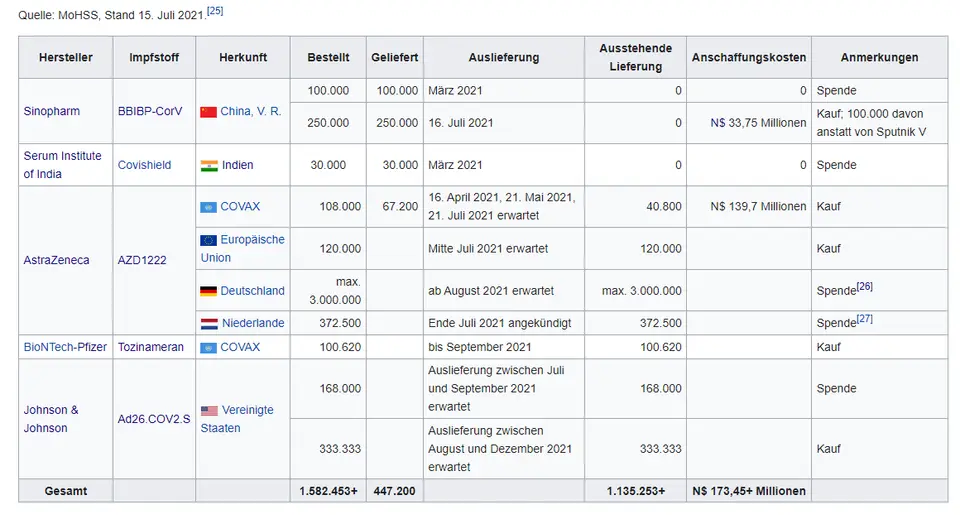Click the N$ 139,7 Millionen cost cell
Viewport: 960px width, 515px height.
coord(749,206)
